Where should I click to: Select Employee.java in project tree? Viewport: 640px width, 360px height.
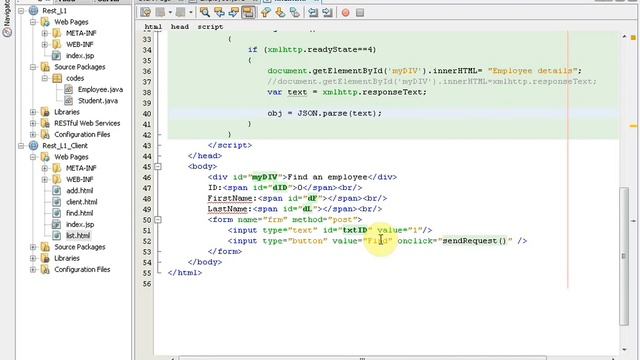pos(100,89)
